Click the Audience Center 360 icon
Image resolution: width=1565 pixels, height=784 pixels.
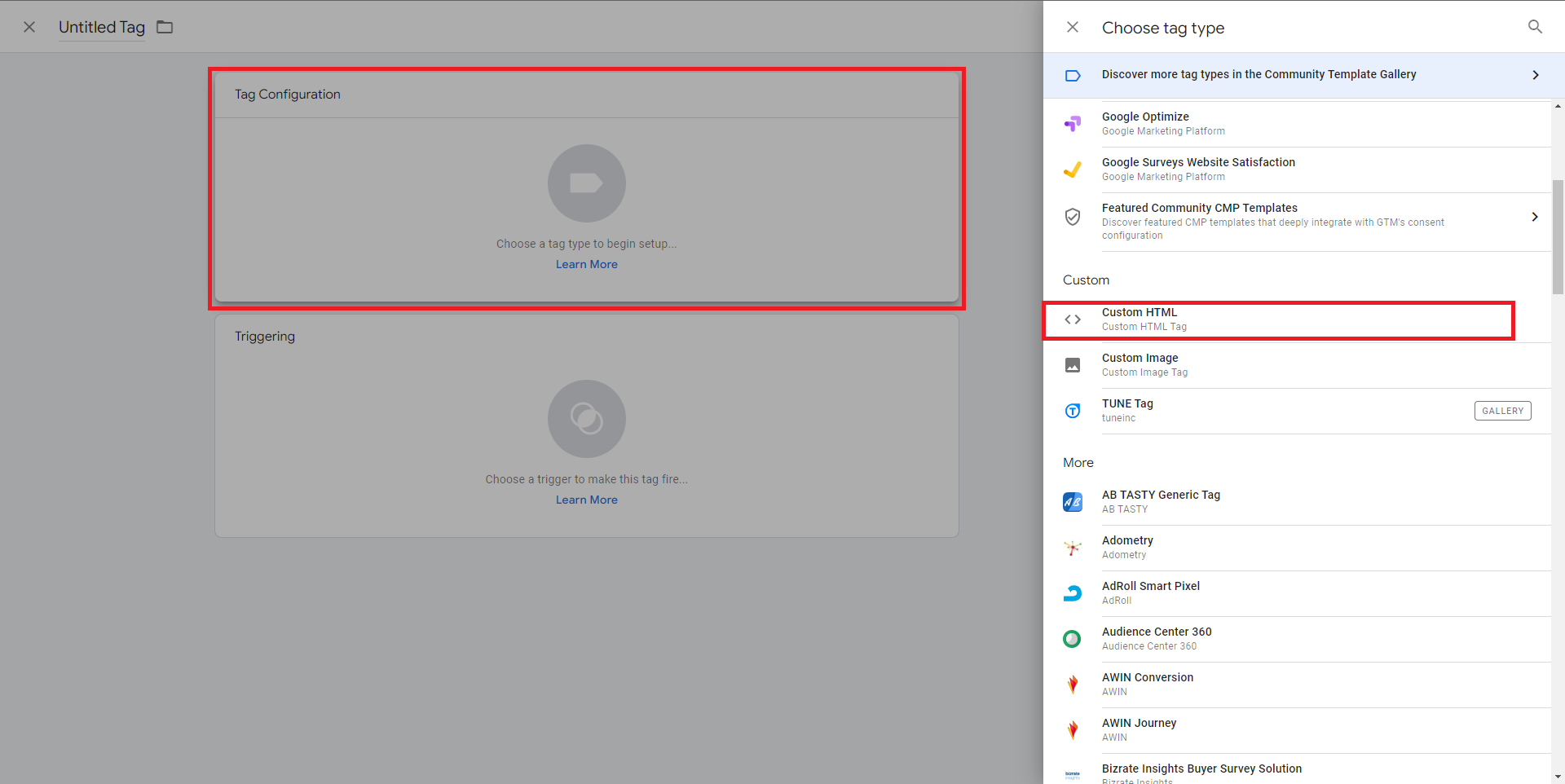coord(1073,639)
